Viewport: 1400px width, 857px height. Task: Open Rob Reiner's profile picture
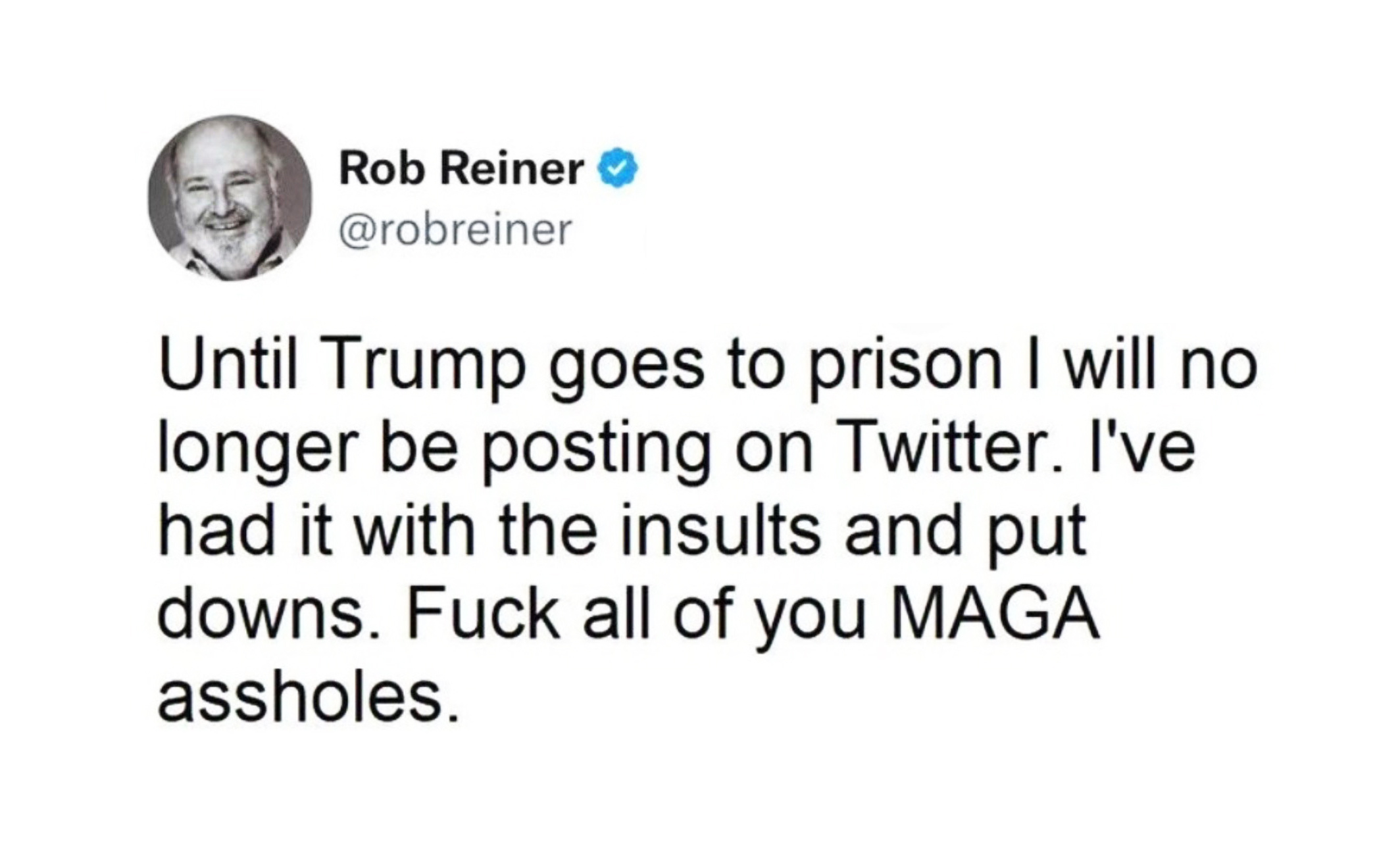(x=230, y=198)
